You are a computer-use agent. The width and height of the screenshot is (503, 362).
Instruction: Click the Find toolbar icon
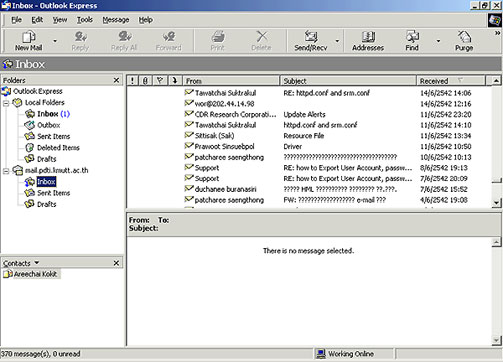click(412, 36)
